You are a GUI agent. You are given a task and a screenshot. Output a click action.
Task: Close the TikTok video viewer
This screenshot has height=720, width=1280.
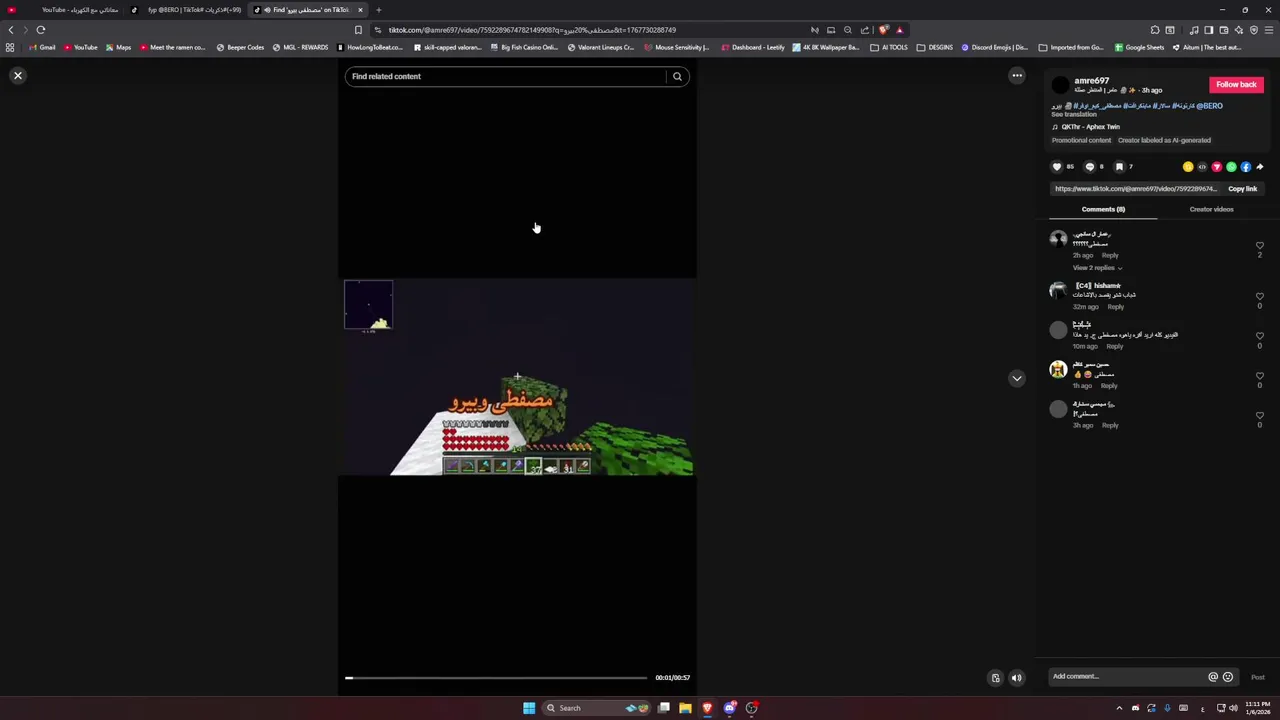(17, 76)
